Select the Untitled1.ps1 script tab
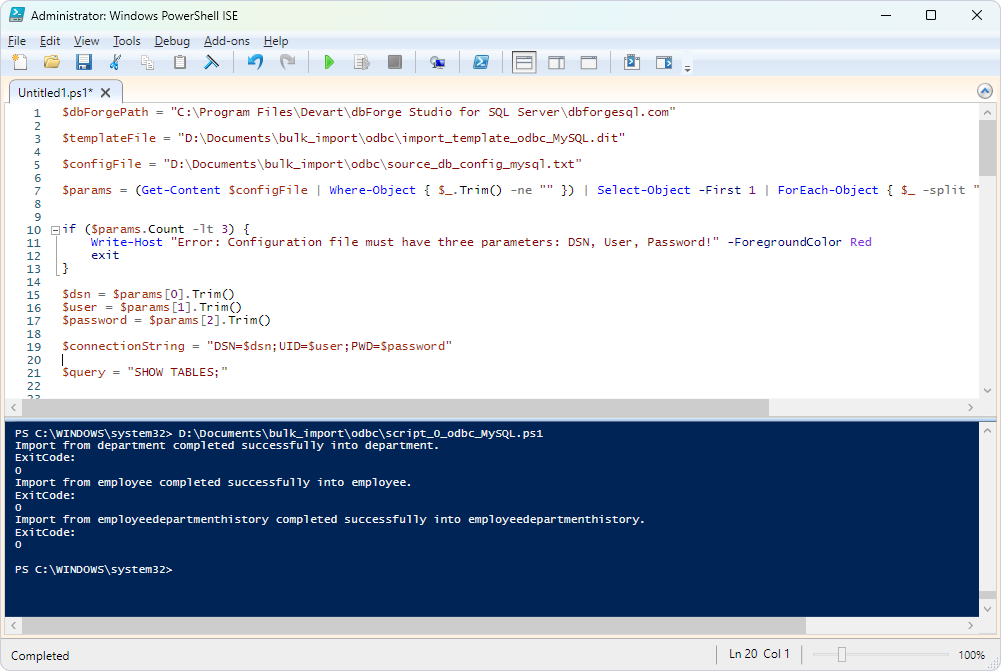This screenshot has width=1001, height=671. [55, 93]
